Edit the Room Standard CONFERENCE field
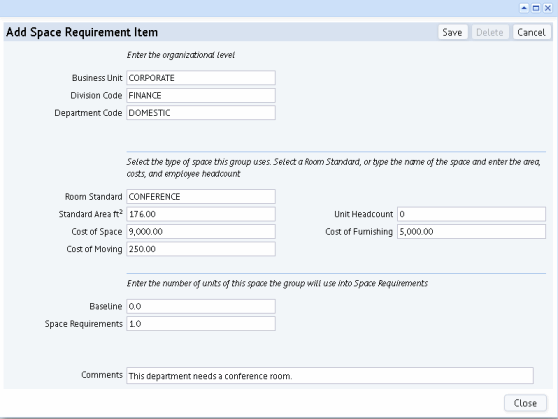The image size is (558, 419). pyautogui.click(x=201, y=197)
